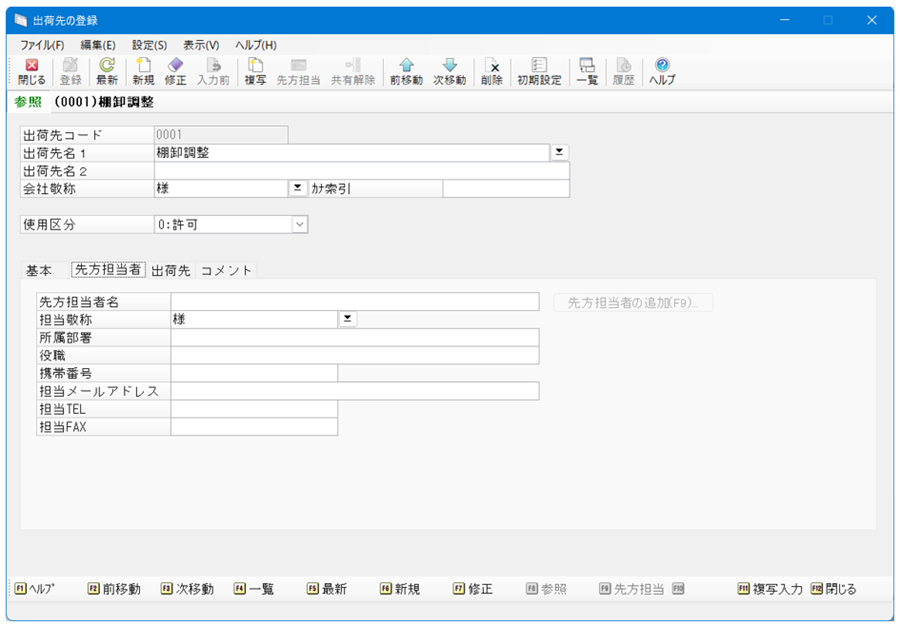Create new record with 新規 icon
900x625 pixels.
[x=143, y=71]
